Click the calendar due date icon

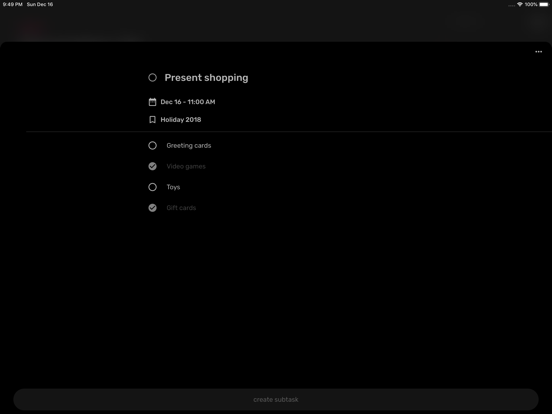(152, 102)
